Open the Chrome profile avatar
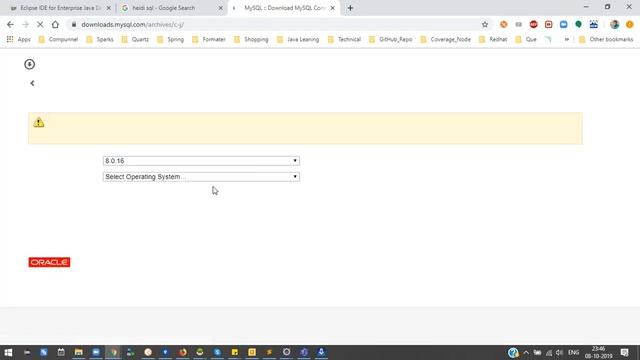The height and width of the screenshot is (360, 640). coord(614,24)
